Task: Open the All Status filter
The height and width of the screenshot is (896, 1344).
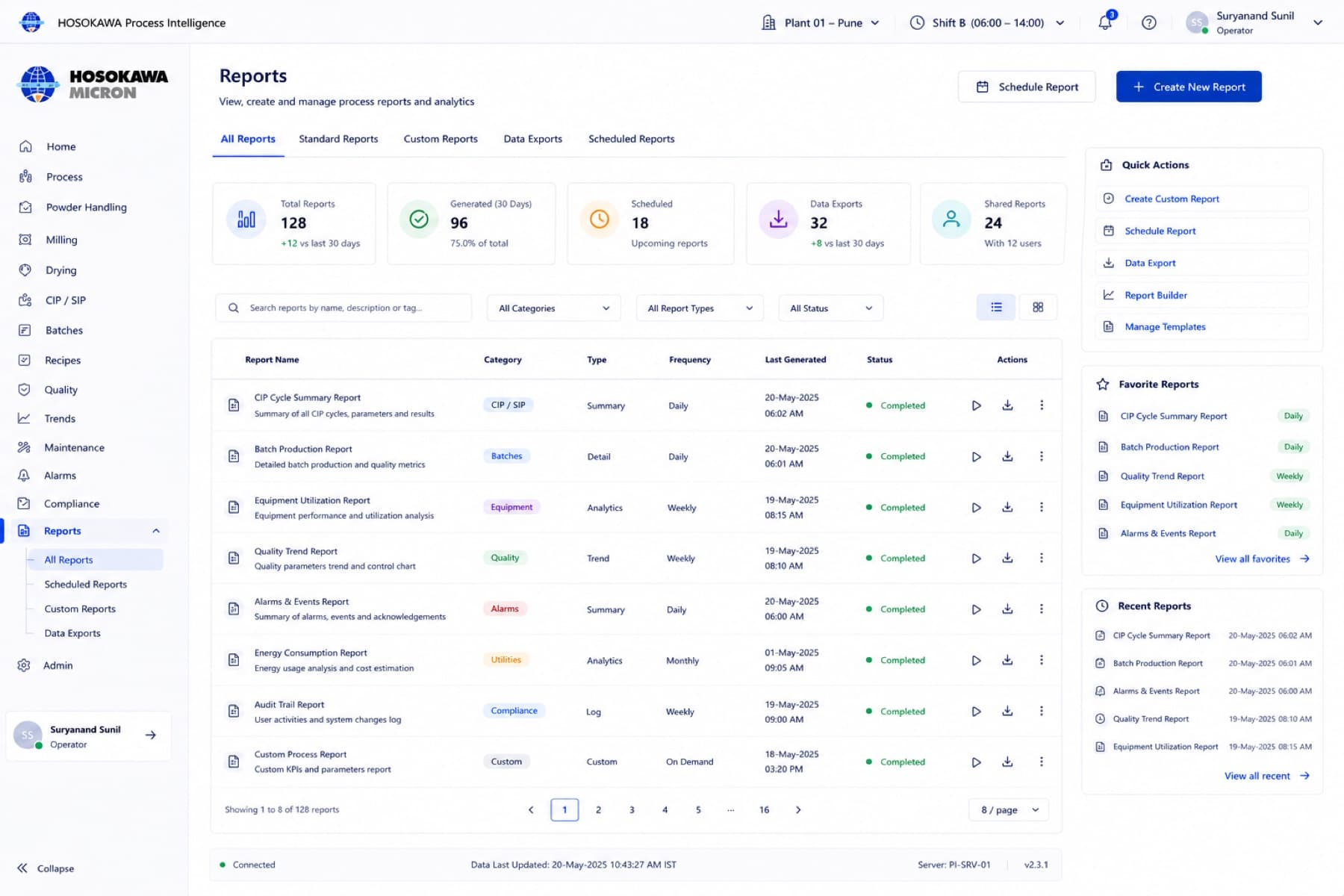Action: tap(831, 308)
